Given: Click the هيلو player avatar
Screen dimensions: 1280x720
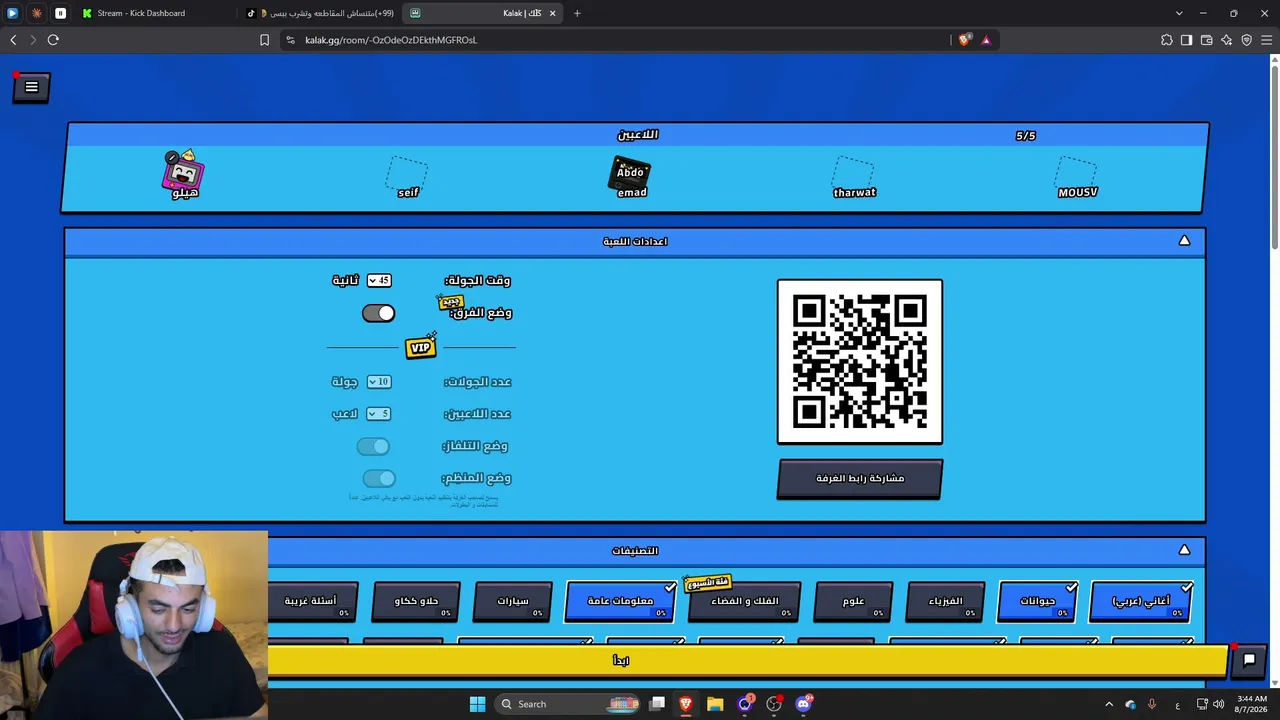Looking at the screenshot, I should [x=184, y=174].
